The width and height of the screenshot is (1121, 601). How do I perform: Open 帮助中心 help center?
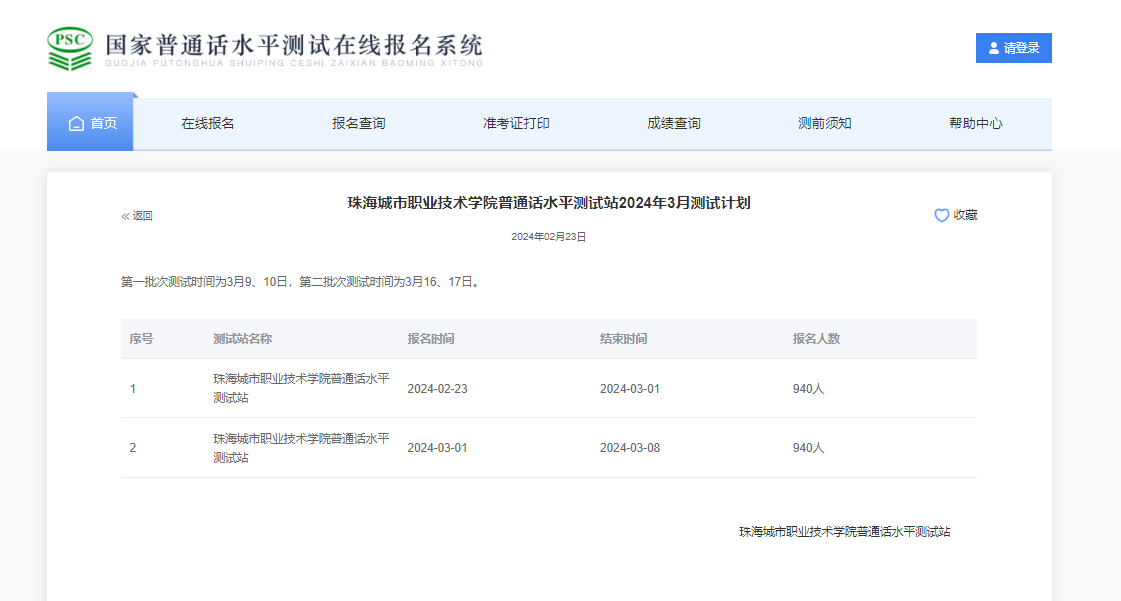(x=975, y=124)
